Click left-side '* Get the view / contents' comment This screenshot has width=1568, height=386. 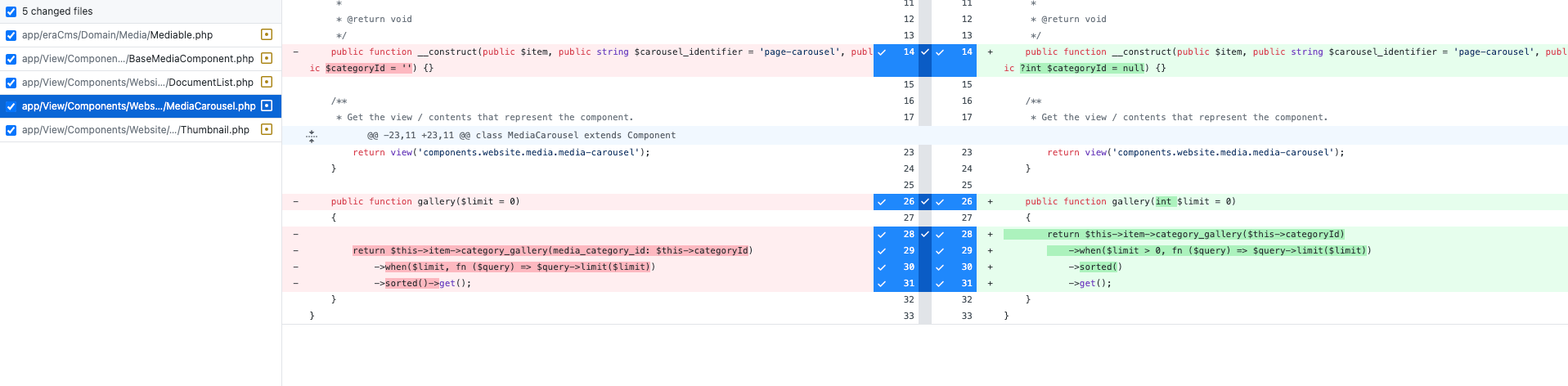point(484,118)
